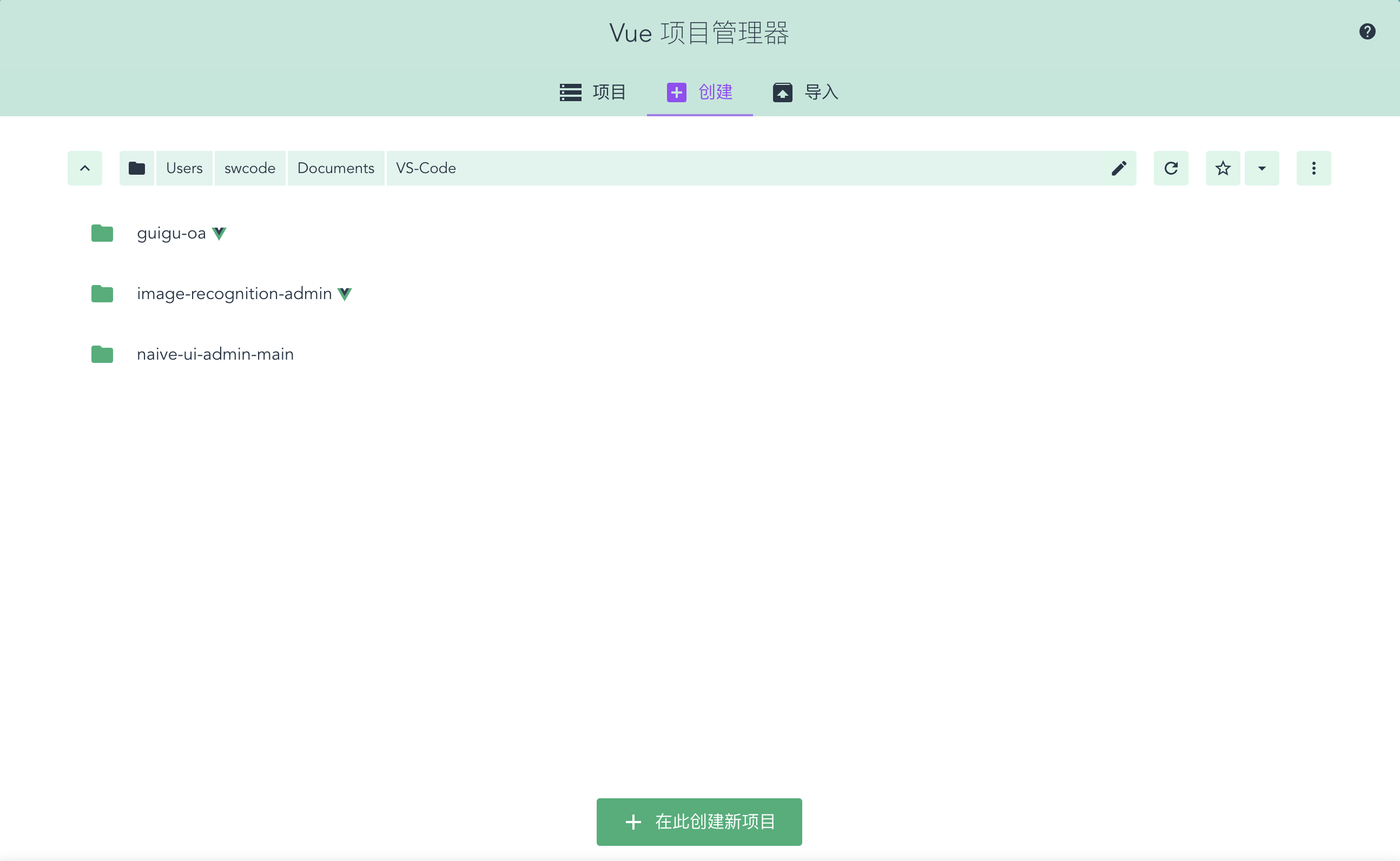This screenshot has height=861, width=1400.
Task: Switch to the 项目 tab
Action: [x=593, y=92]
